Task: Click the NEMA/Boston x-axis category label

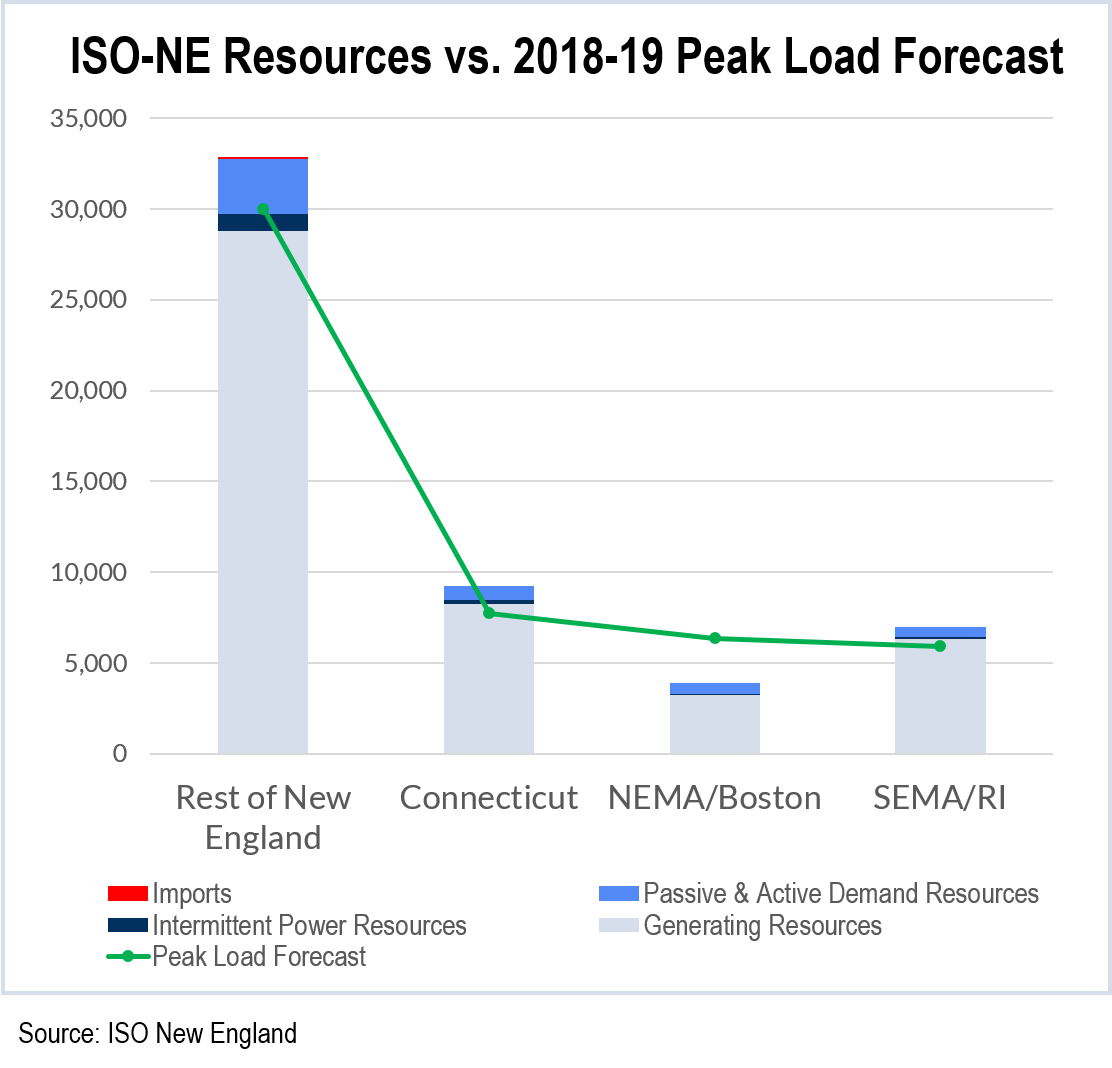Action: pyautogui.click(x=714, y=798)
